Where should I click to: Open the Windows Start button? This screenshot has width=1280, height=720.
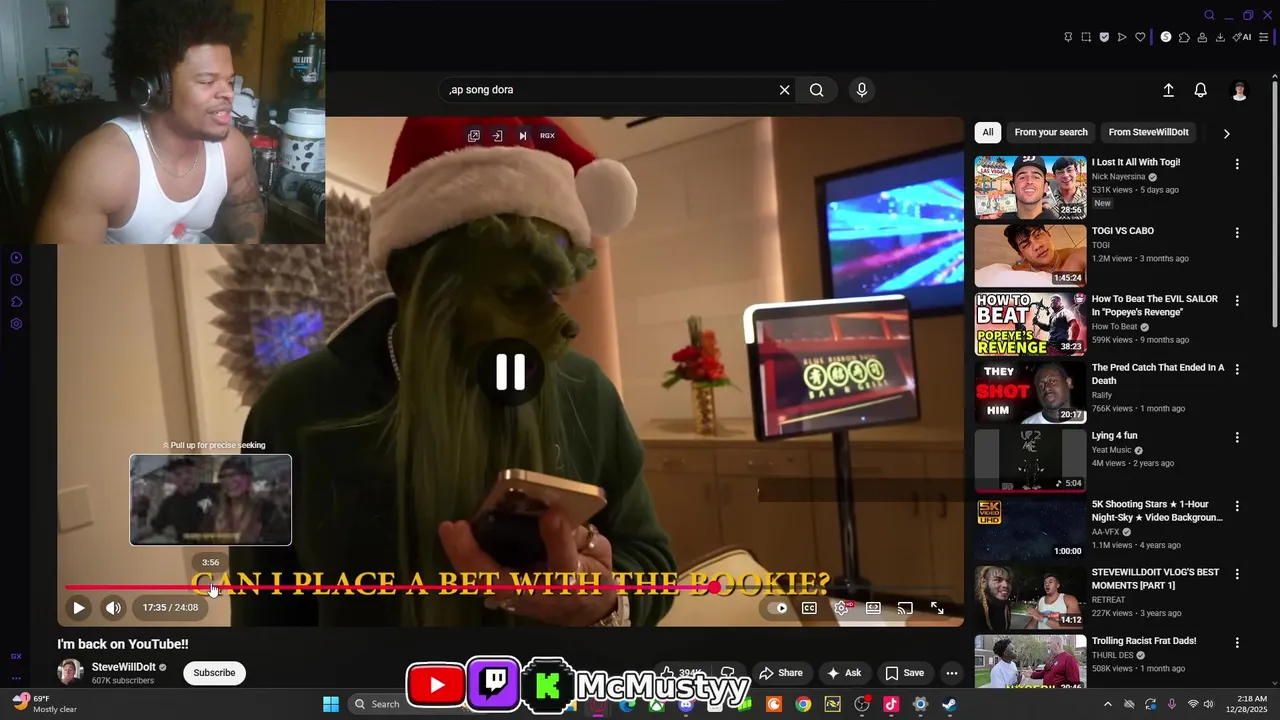point(331,704)
